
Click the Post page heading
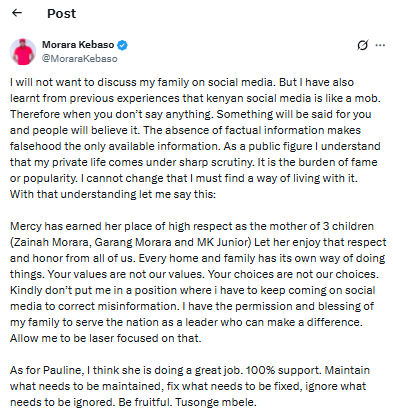click(x=61, y=14)
